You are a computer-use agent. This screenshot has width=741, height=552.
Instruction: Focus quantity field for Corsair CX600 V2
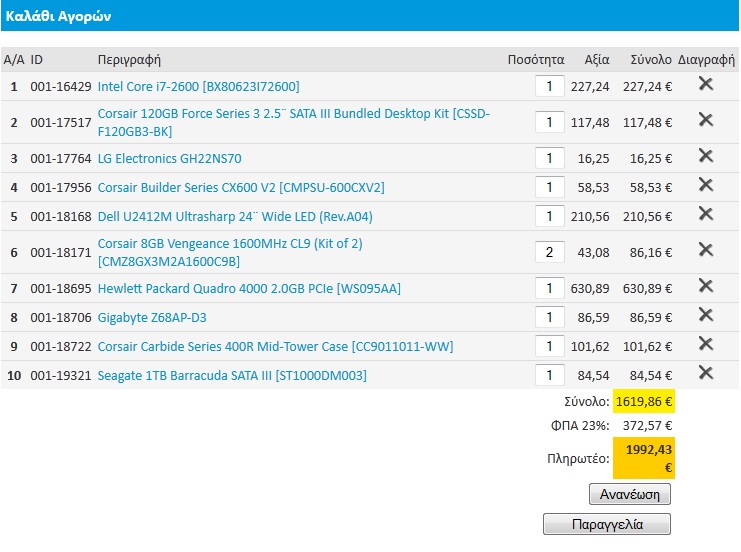[x=550, y=188]
